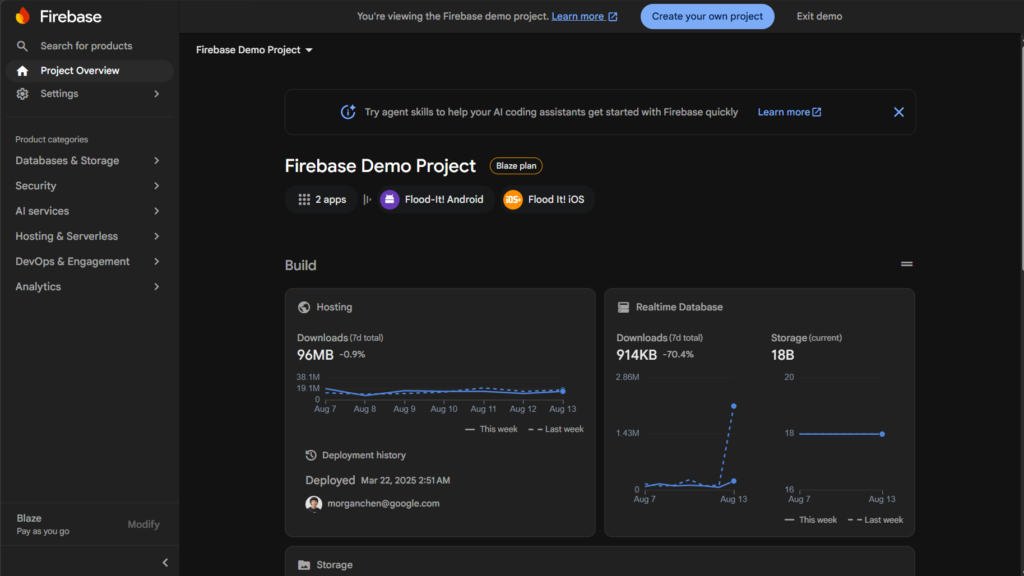This screenshot has height=576, width=1024.
Task: Click the page vertical scrollbar
Action: (1021, 157)
